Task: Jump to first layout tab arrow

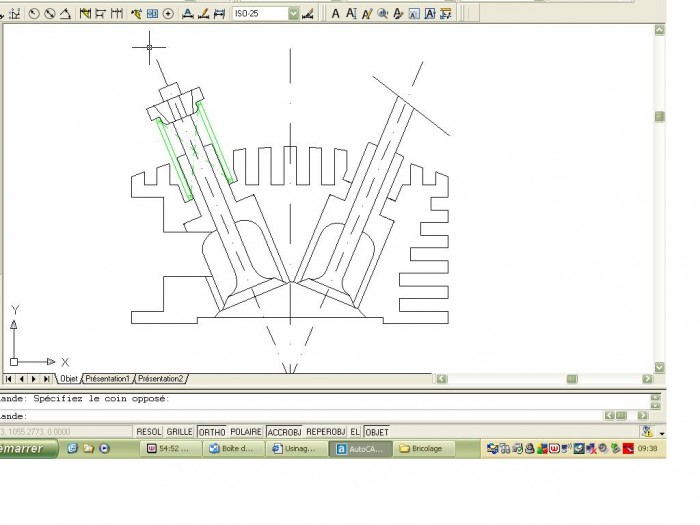Action: [x=8, y=379]
